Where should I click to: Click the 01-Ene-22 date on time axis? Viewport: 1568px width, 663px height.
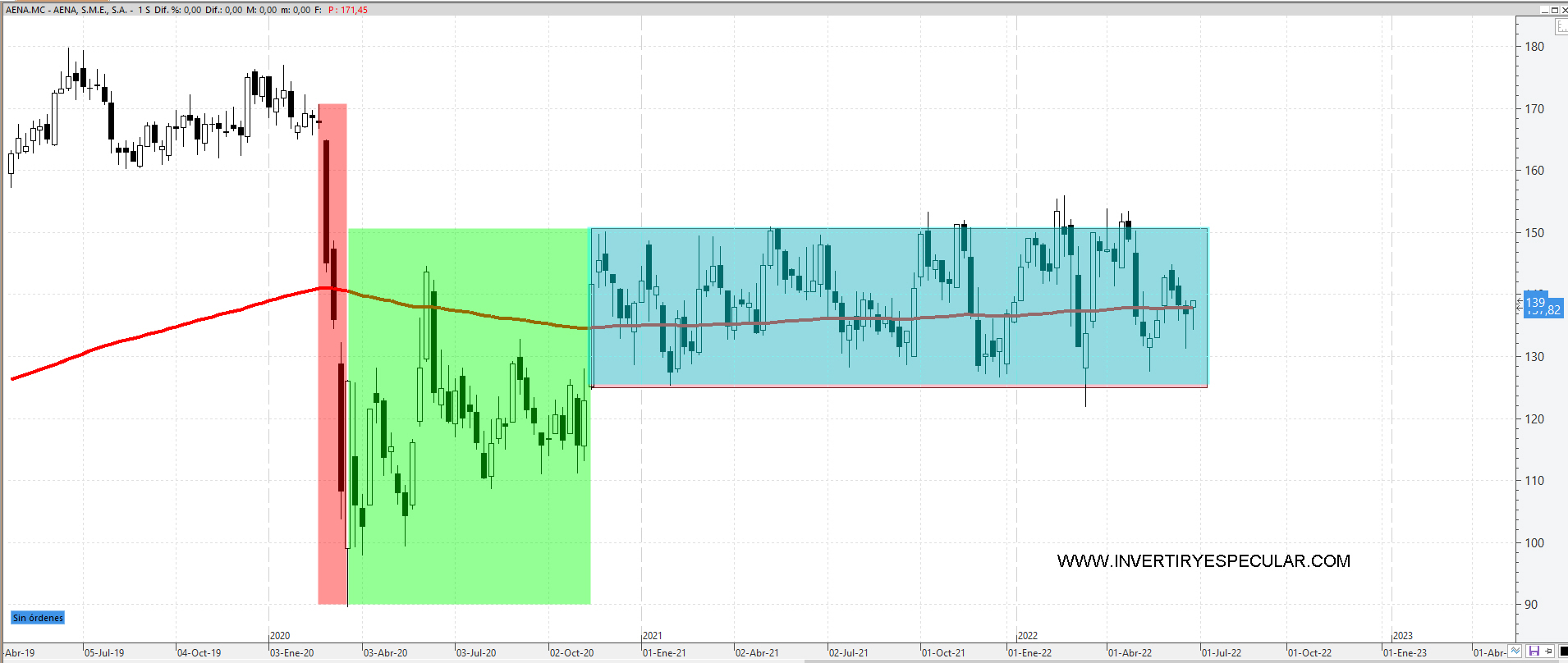pos(1030,653)
